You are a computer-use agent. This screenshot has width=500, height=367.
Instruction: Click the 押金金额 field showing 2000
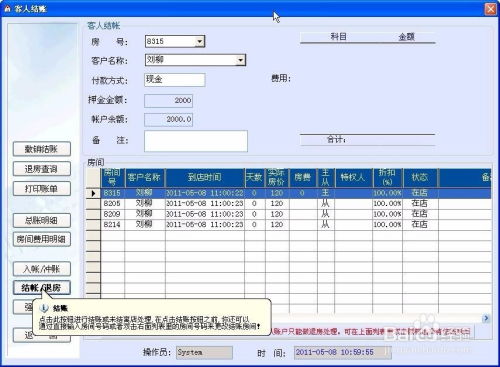pos(168,101)
